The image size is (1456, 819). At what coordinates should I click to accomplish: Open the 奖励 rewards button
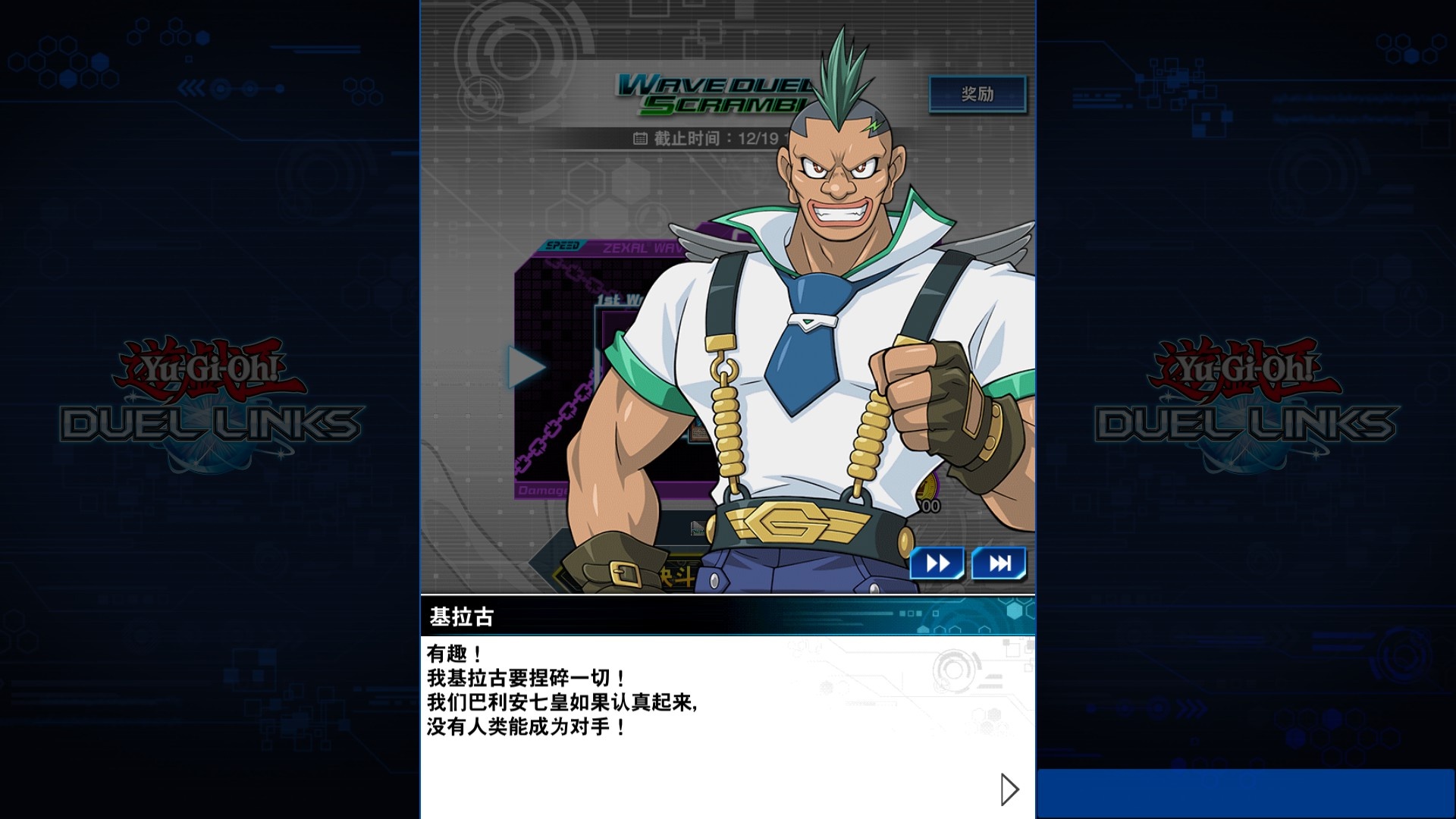(x=977, y=94)
